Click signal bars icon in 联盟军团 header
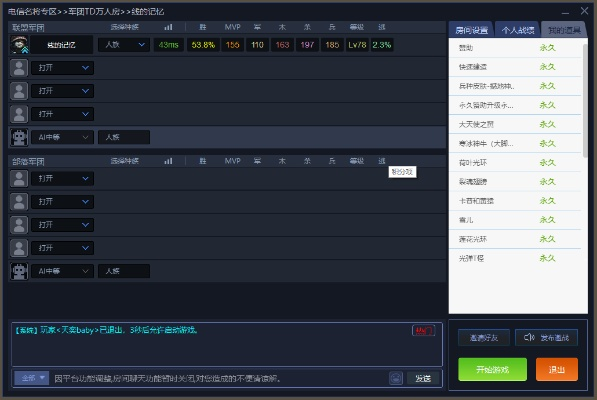Screen dimensions: 597x400 pyautogui.click(x=168, y=27)
